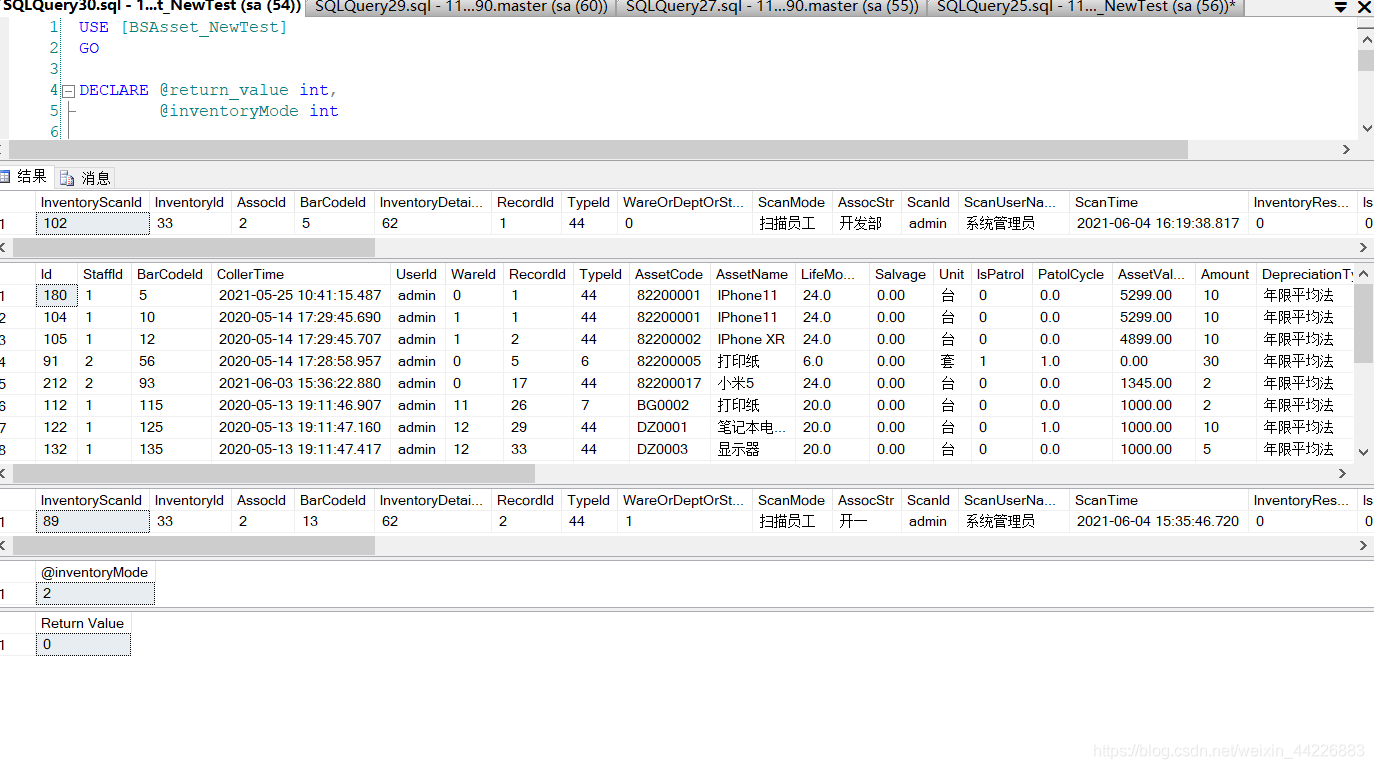Select CollerTime cell 2021-06-03 15:36:22.880

301,383
